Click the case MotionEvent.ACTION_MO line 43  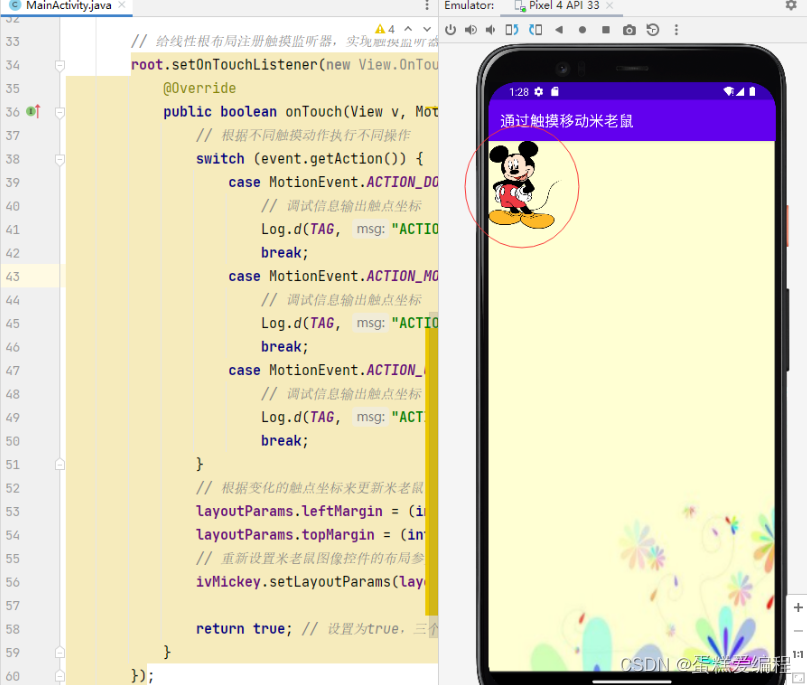click(333, 276)
